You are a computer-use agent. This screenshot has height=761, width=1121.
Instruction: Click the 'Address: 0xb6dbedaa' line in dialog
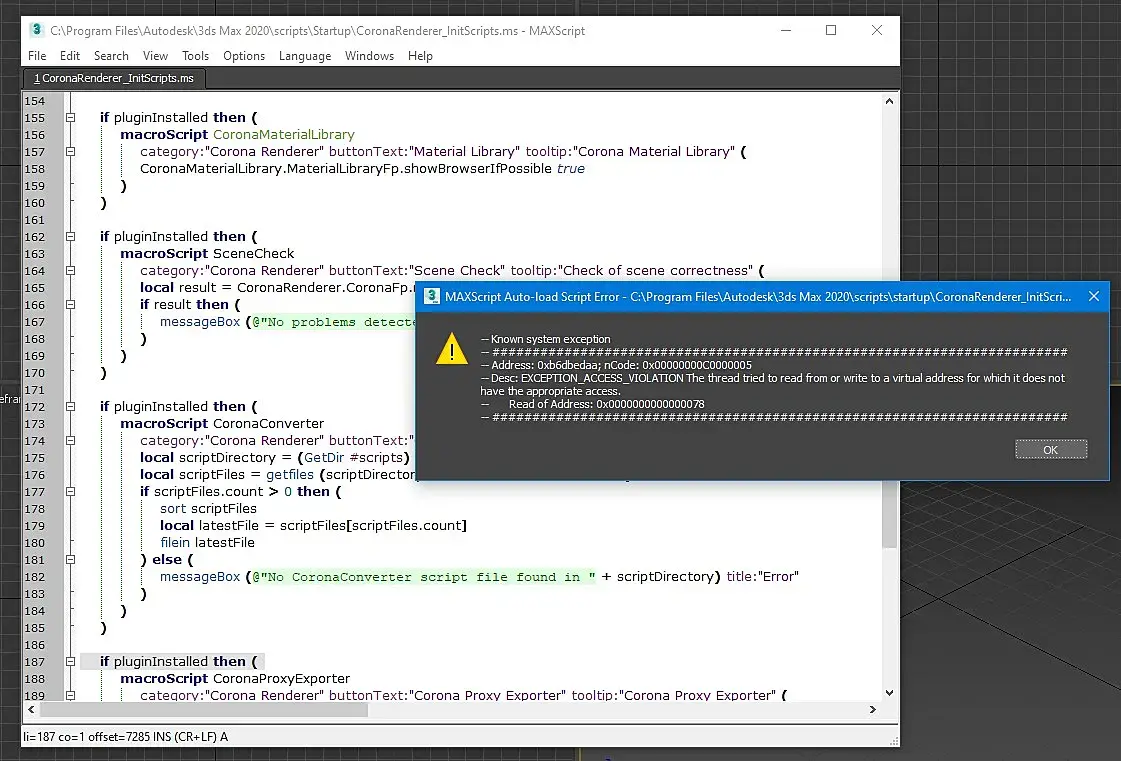pyautogui.click(x=616, y=365)
